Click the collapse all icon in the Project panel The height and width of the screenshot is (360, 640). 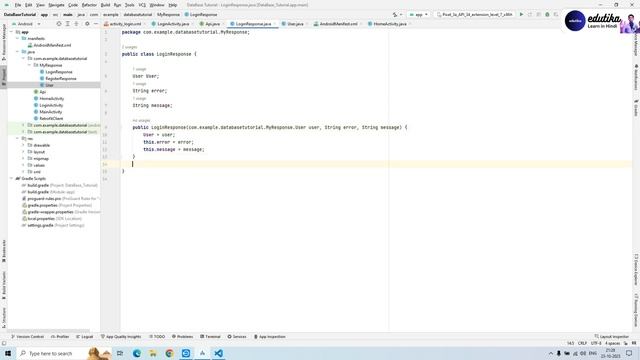76,24
